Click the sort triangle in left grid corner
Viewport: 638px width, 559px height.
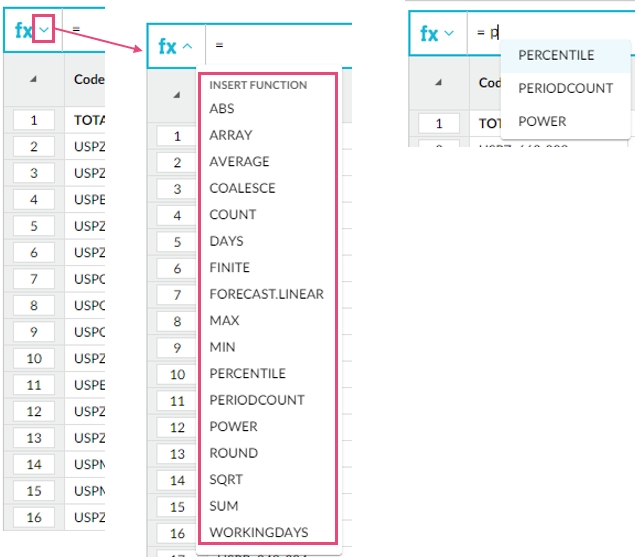point(33,80)
